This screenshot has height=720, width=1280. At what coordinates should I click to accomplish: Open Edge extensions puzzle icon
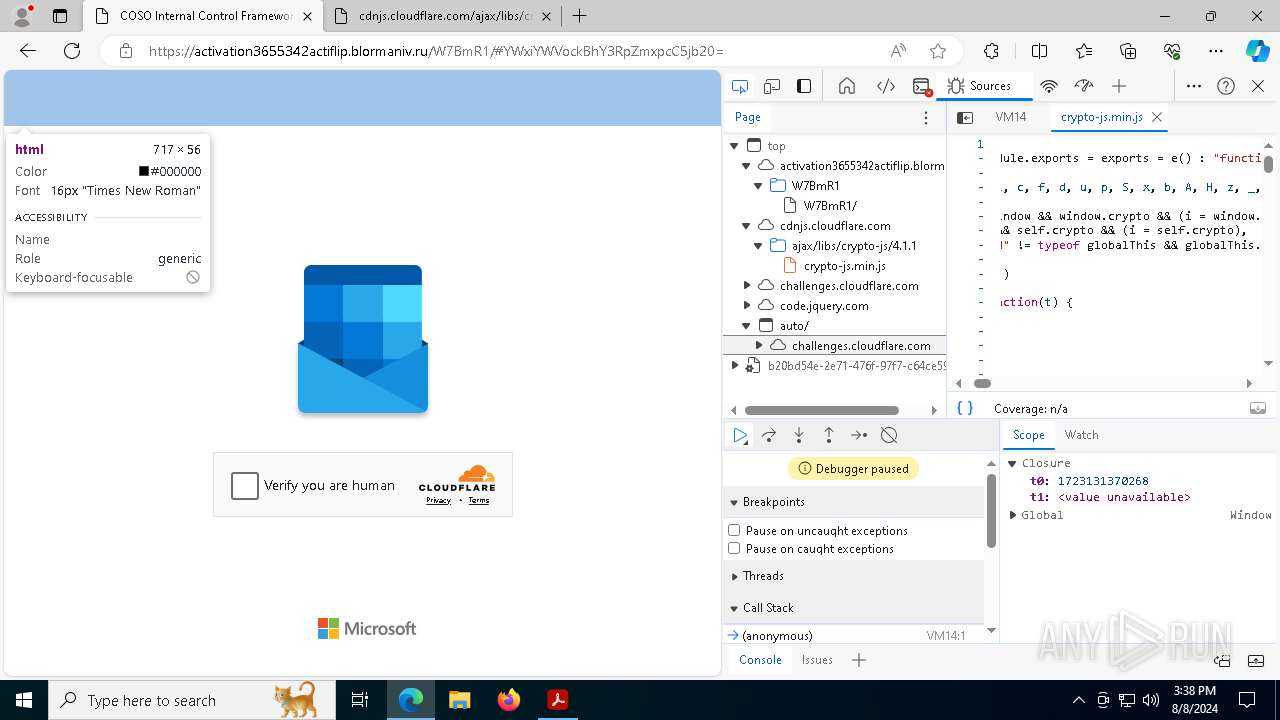991,51
